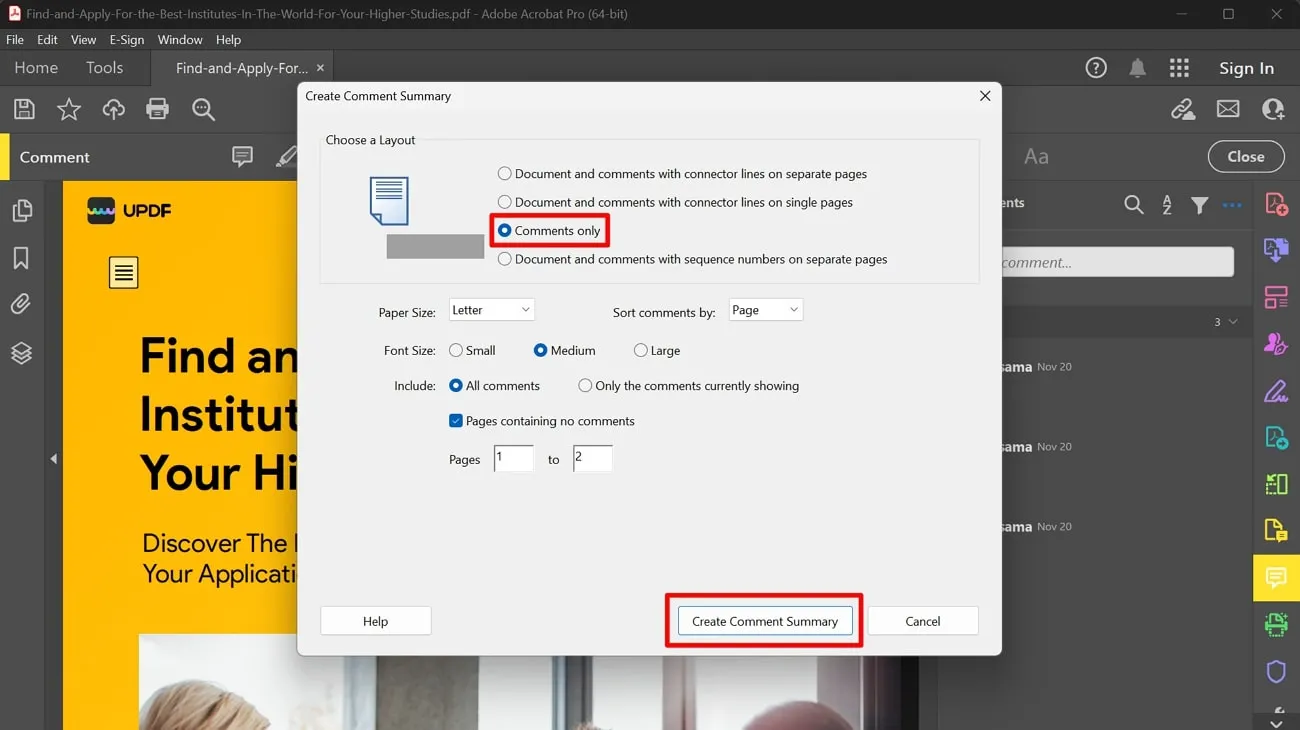Select the sticky note comment tool
The width and height of the screenshot is (1300, 730).
242,157
